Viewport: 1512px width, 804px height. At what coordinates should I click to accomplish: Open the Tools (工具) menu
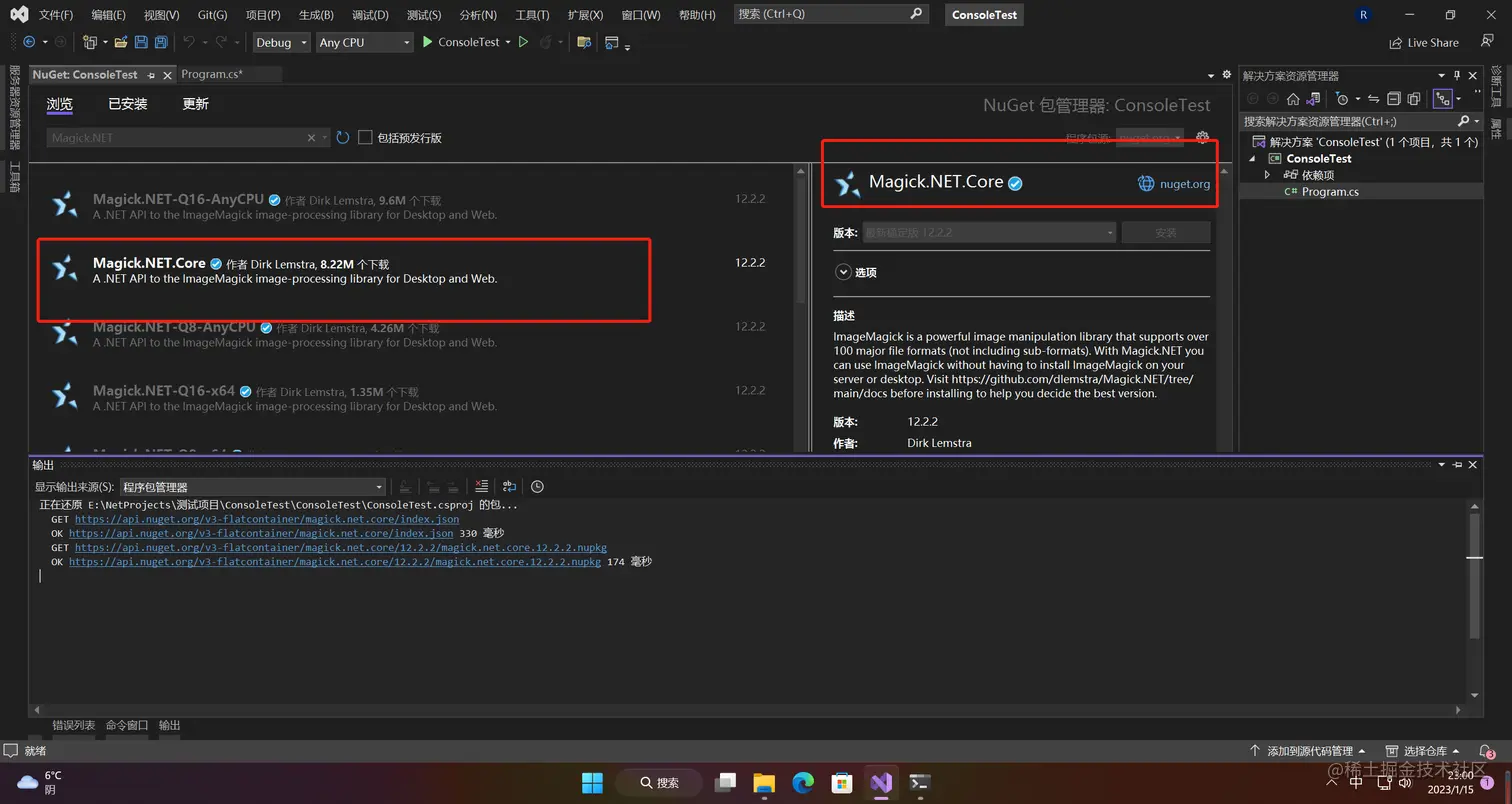(x=532, y=15)
